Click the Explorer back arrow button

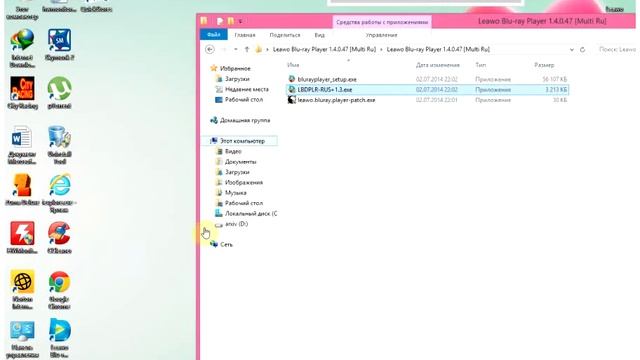(x=210, y=49)
